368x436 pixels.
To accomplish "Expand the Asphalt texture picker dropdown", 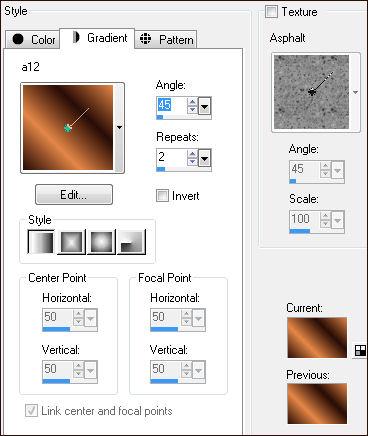I will coord(355,92).
